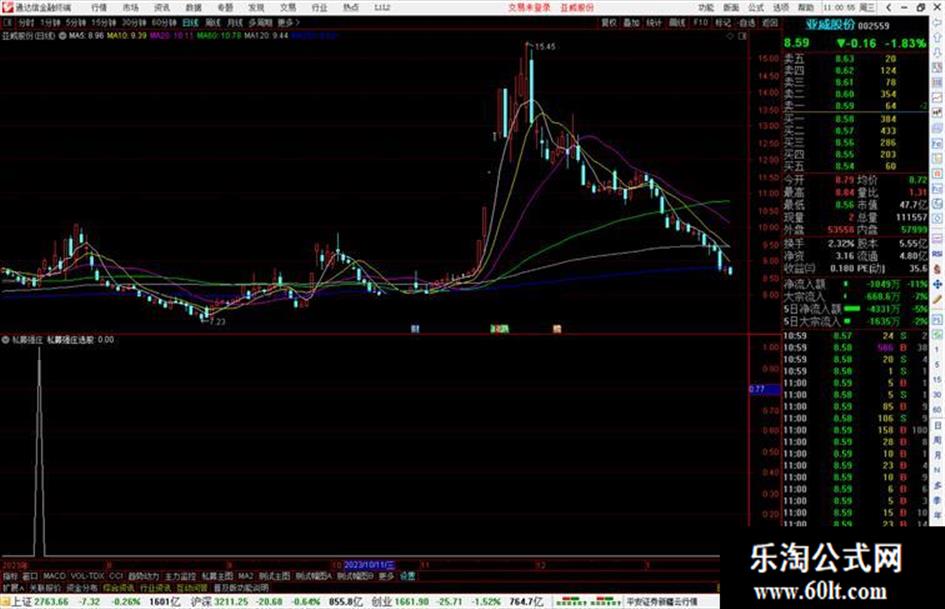This screenshot has width=945, height=609.
Task: Select the 日线 daily period tab
Action: click(190, 22)
